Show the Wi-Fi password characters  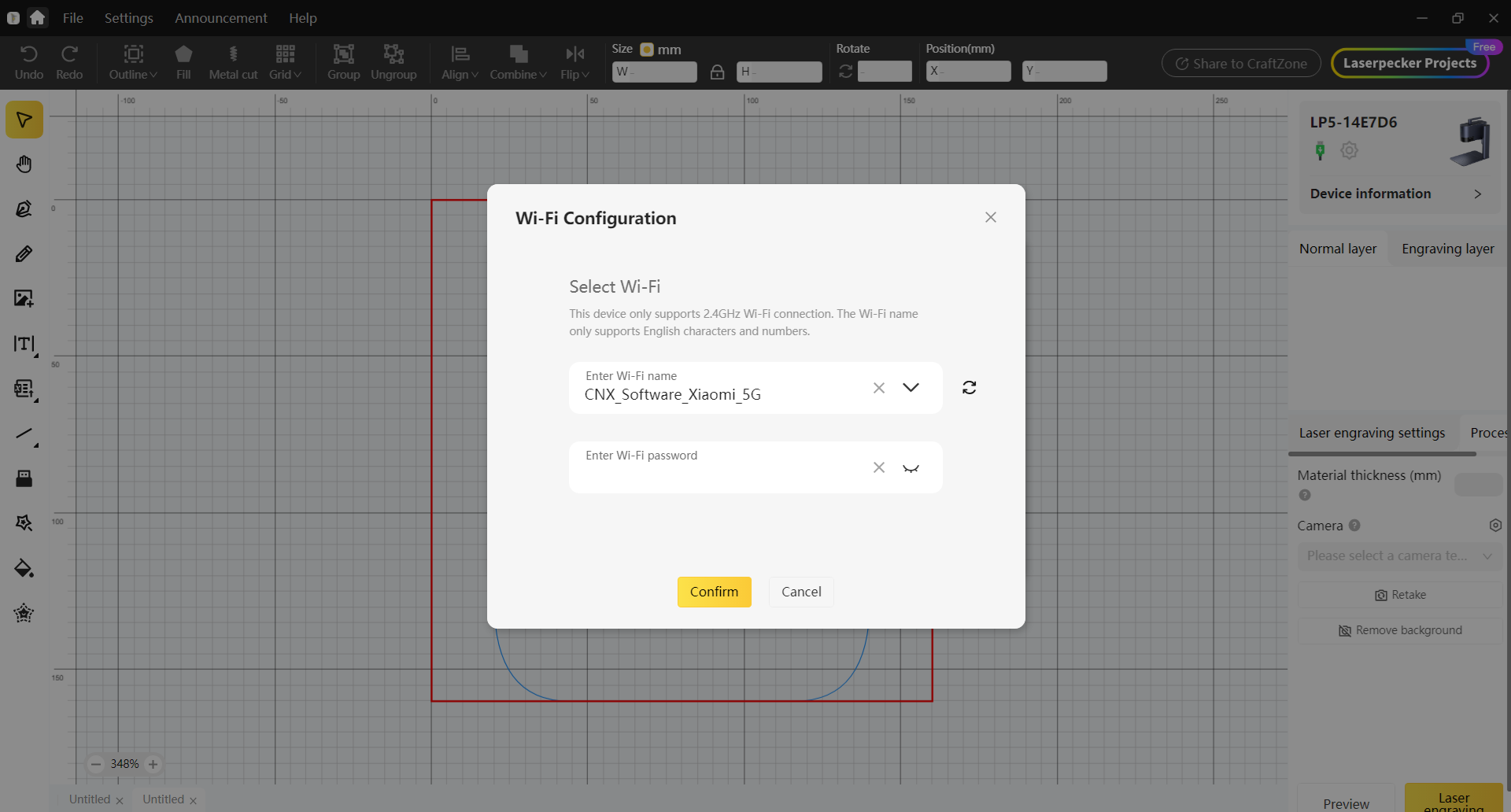point(911,468)
